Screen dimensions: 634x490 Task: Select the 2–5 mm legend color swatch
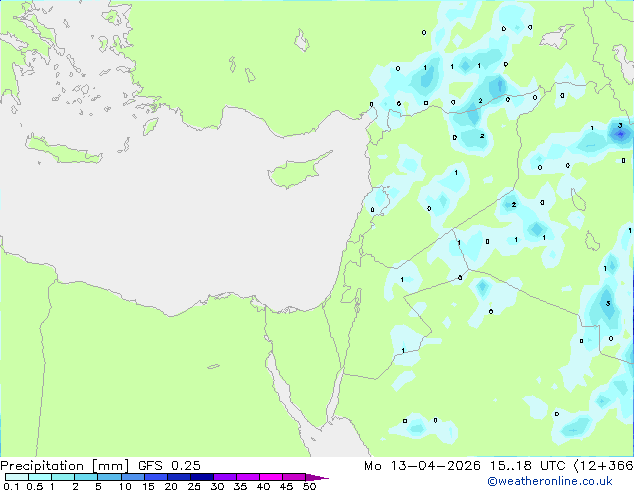coord(86,477)
